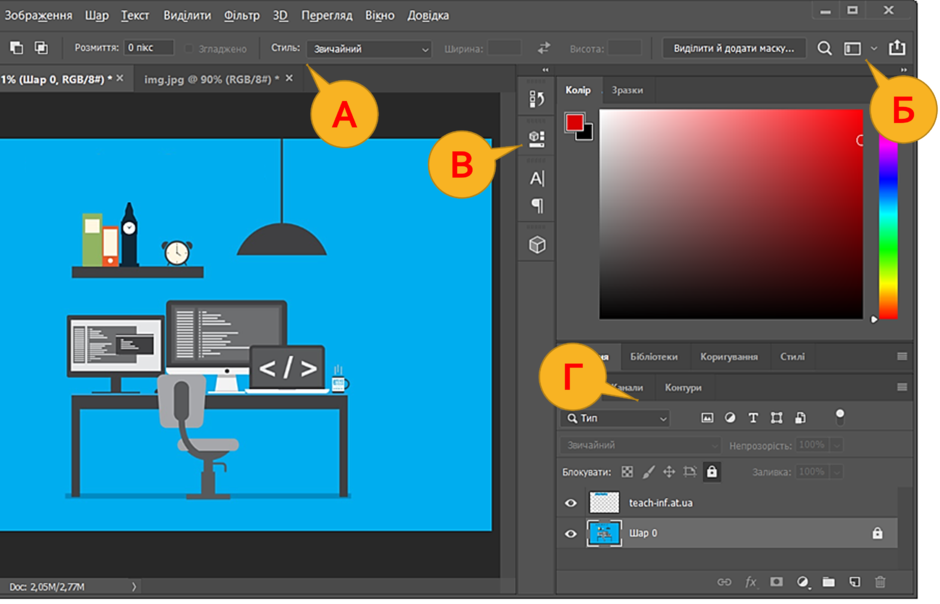Add a layer mask icon
The height and width of the screenshot is (604, 940).
point(776,582)
